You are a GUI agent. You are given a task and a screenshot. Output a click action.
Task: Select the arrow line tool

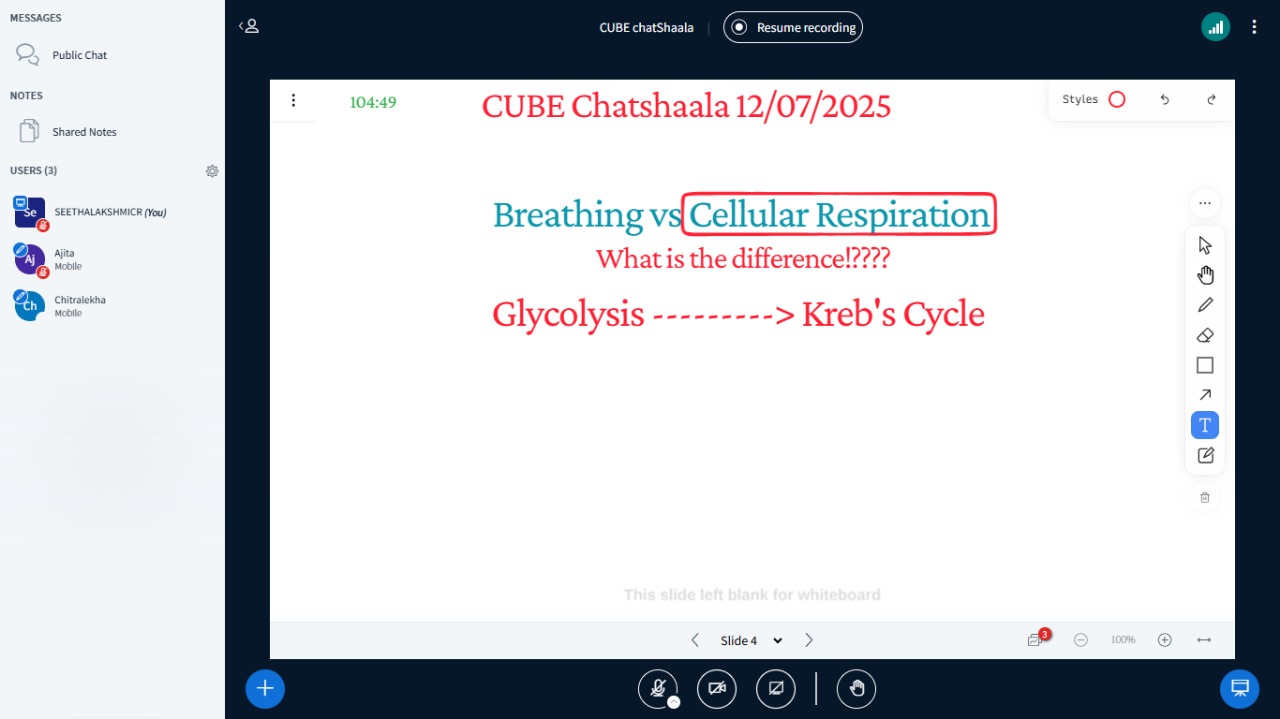(1204, 395)
